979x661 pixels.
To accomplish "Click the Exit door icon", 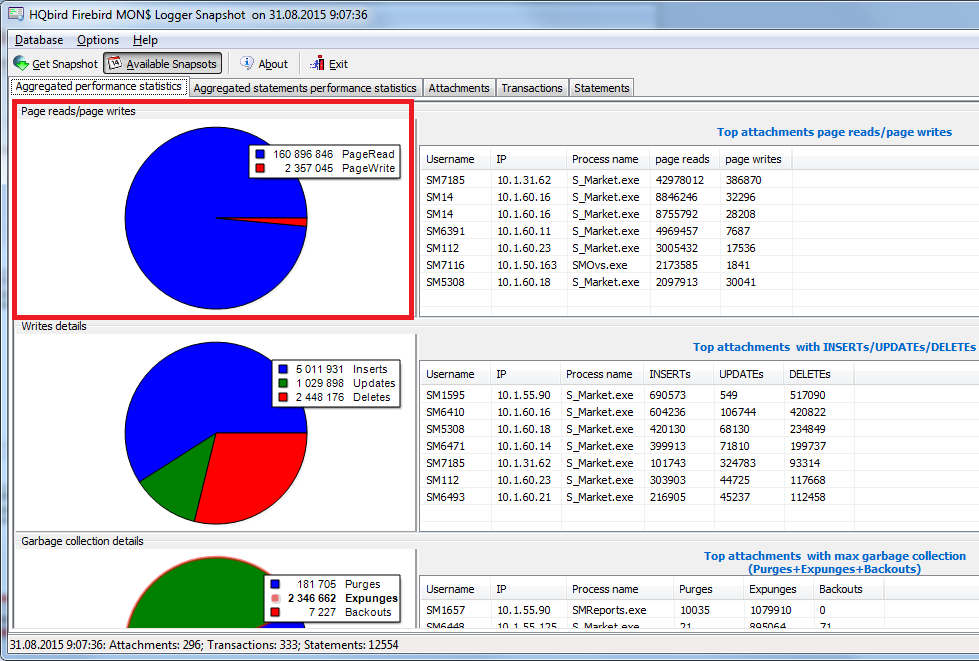I will (317, 63).
